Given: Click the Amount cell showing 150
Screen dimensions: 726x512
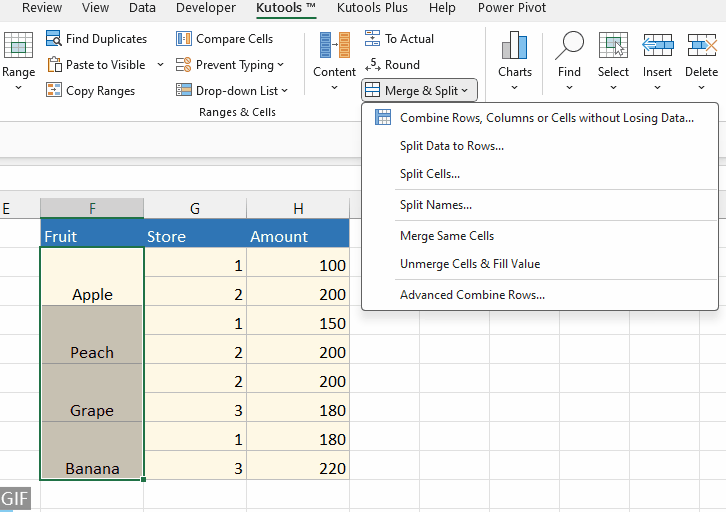Looking at the screenshot, I should point(298,320).
